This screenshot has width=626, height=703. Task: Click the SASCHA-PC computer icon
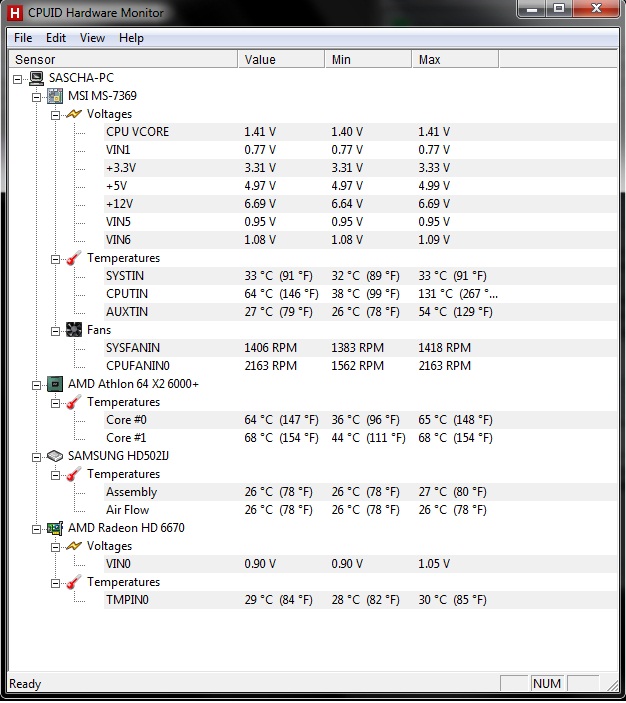(36, 78)
